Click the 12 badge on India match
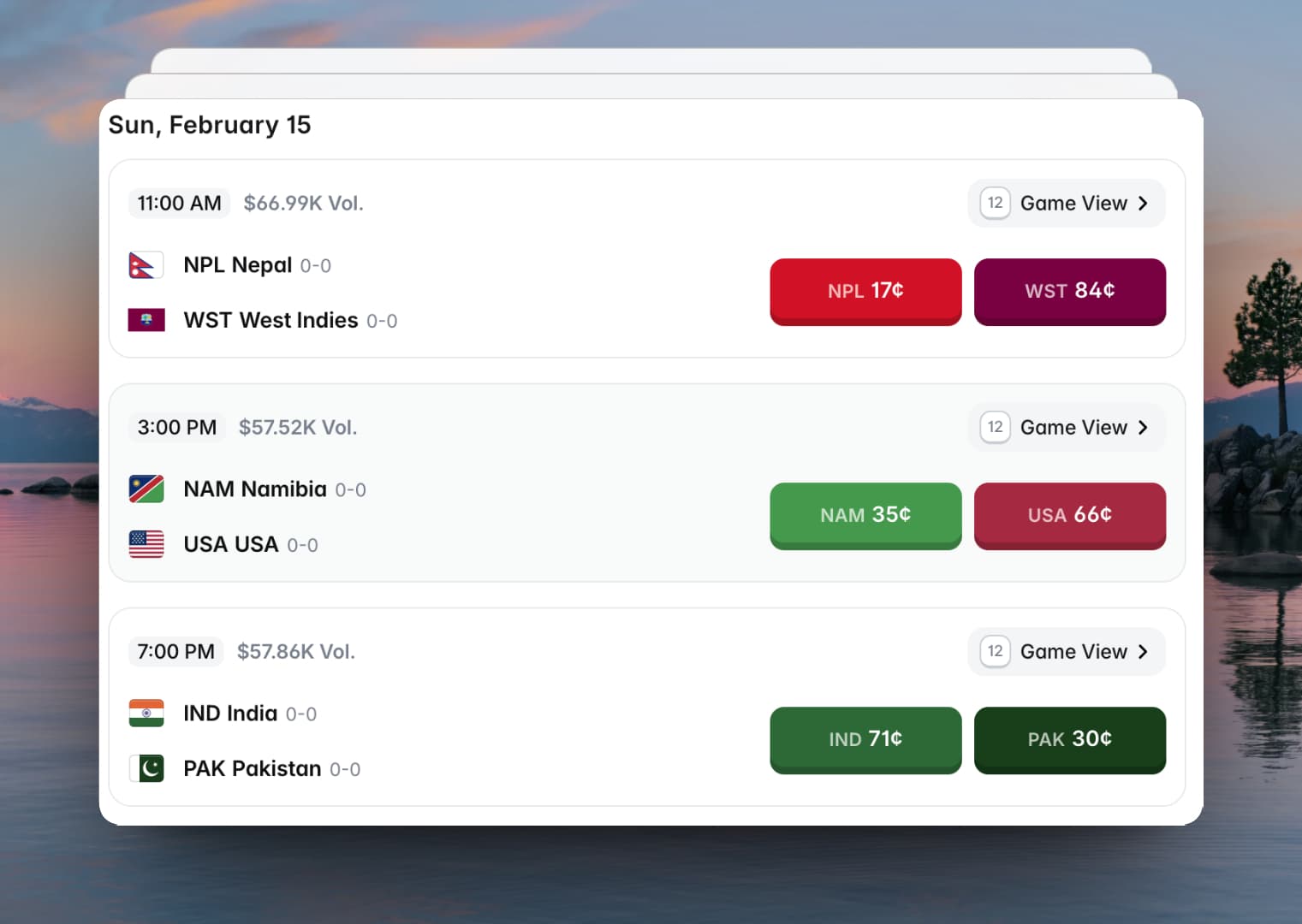 [995, 652]
